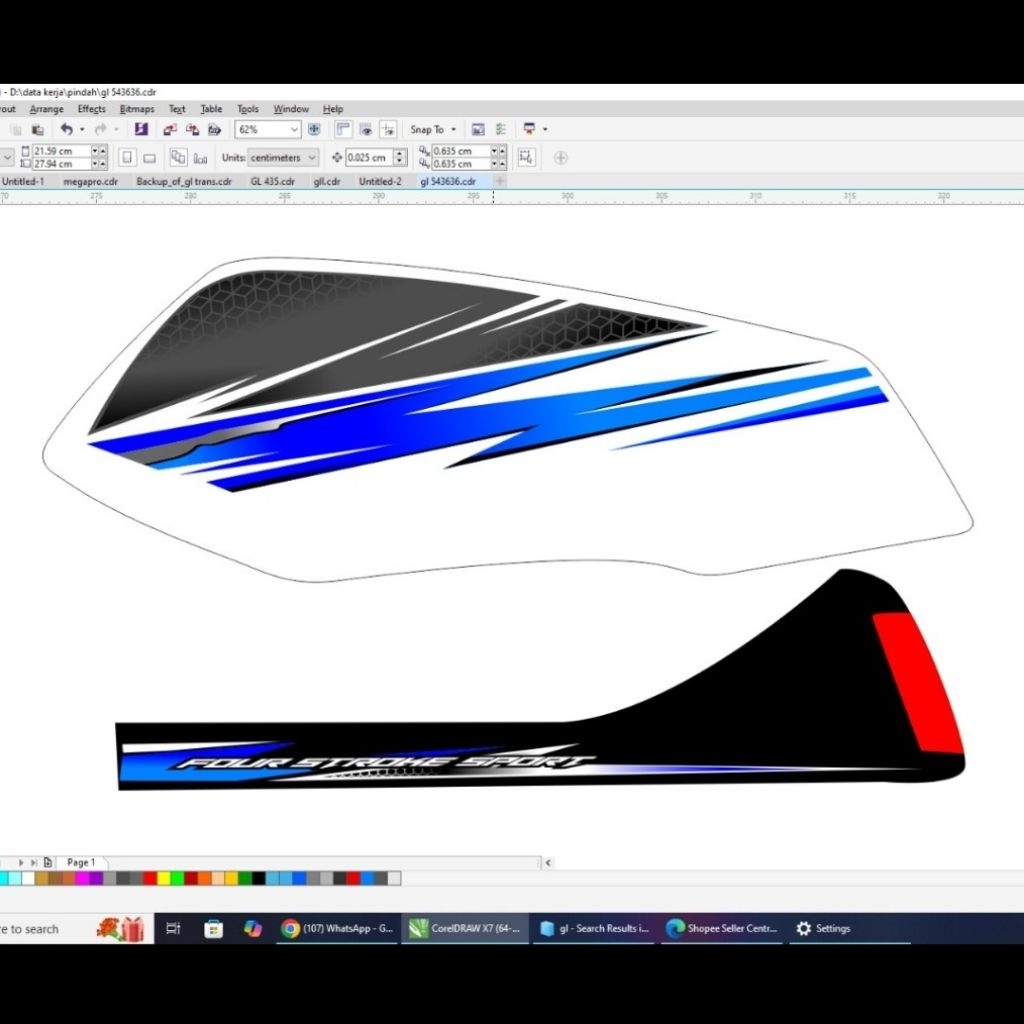Toggle portrait page orientation
The width and height of the screenshot is (1024, 1024).
pos(128,157)
